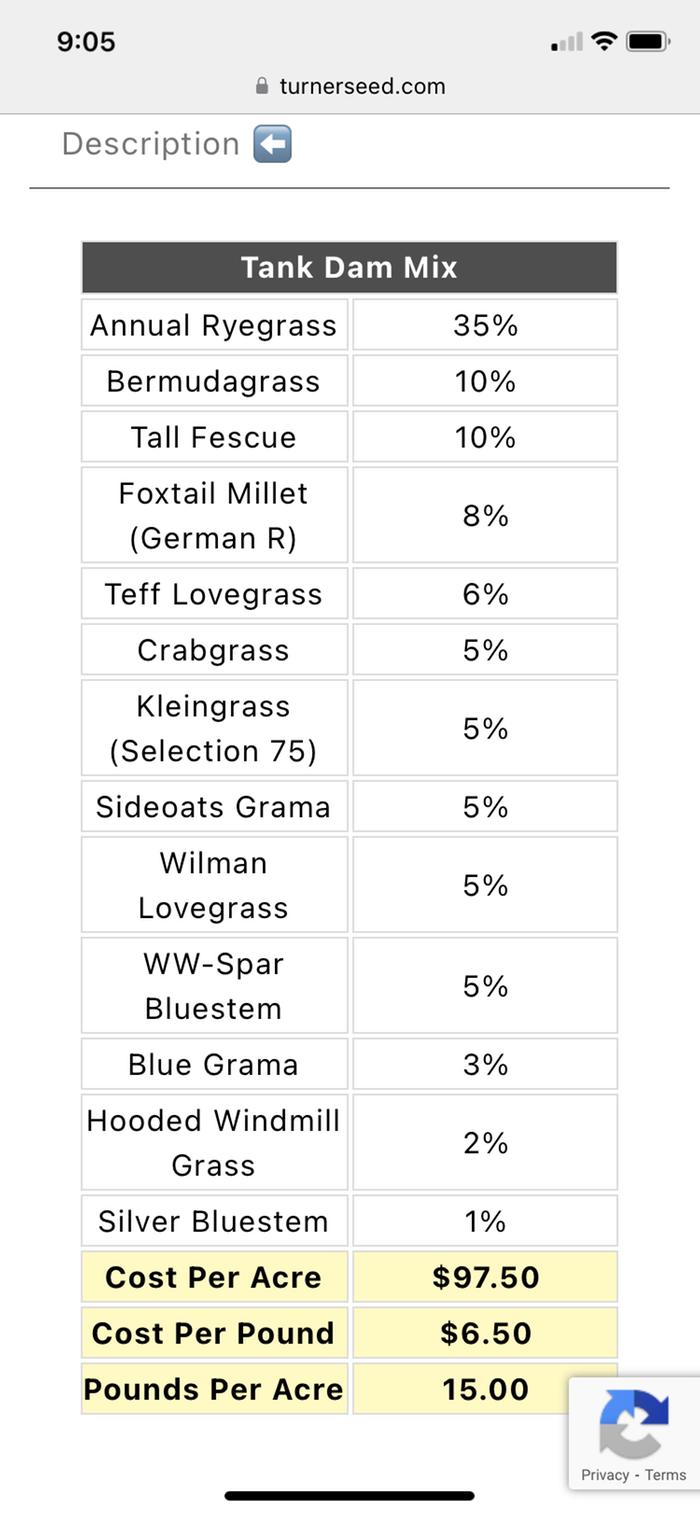Tap the Wi-Fi status icon

pos(603,41)
